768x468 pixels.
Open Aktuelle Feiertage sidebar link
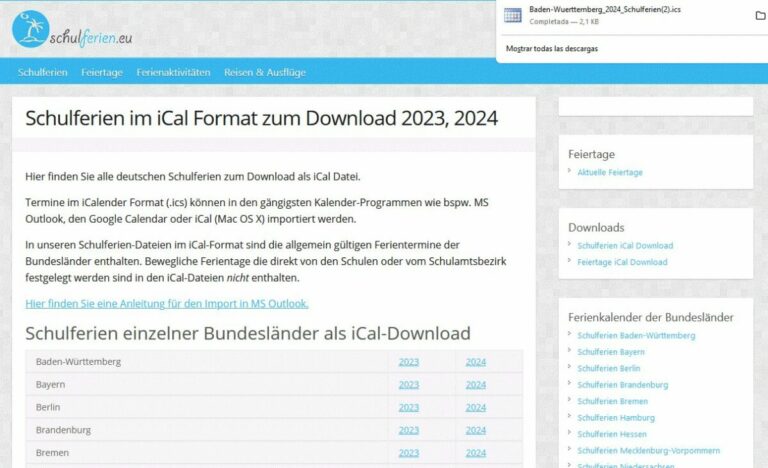pyautogui.click(x=610, y=172)
